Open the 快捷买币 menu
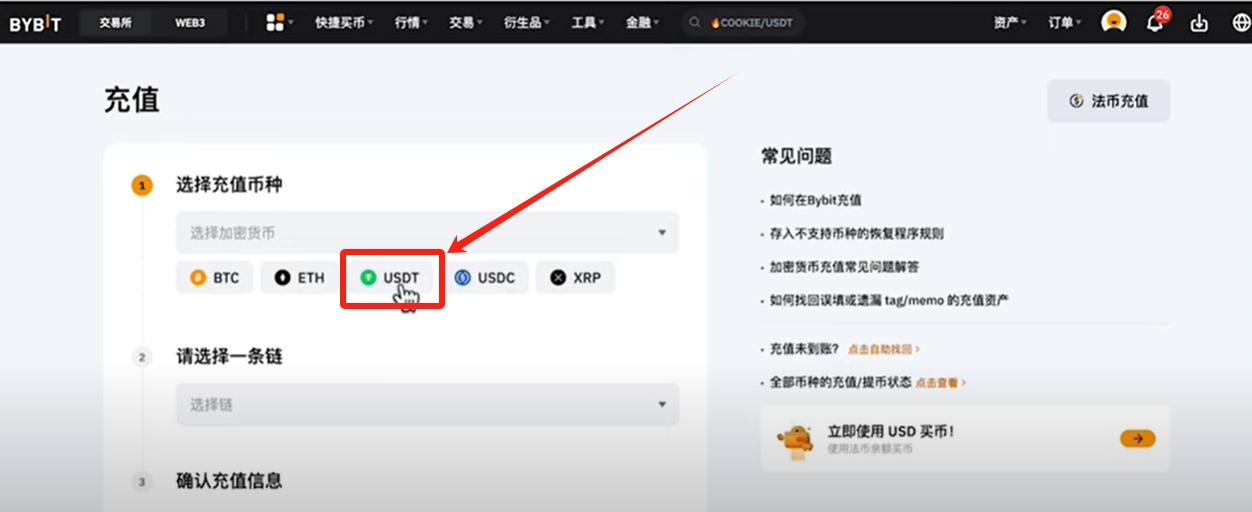1252x512 pixels. click(x=344, y=23)
